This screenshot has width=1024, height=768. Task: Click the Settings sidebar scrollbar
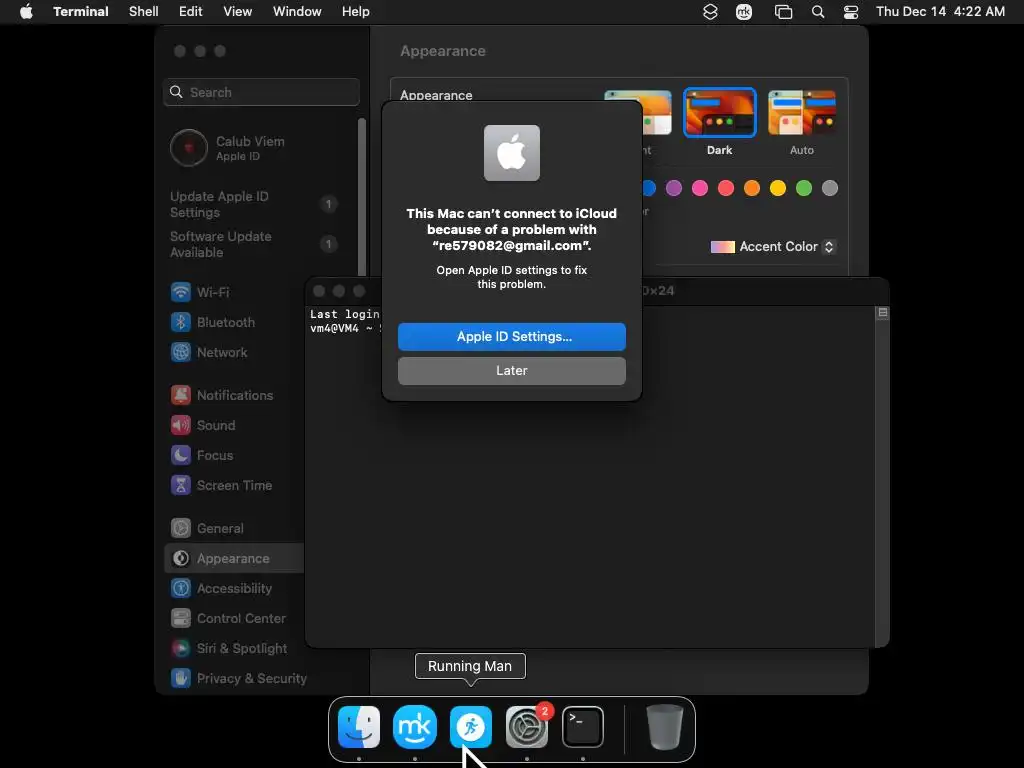362,197
